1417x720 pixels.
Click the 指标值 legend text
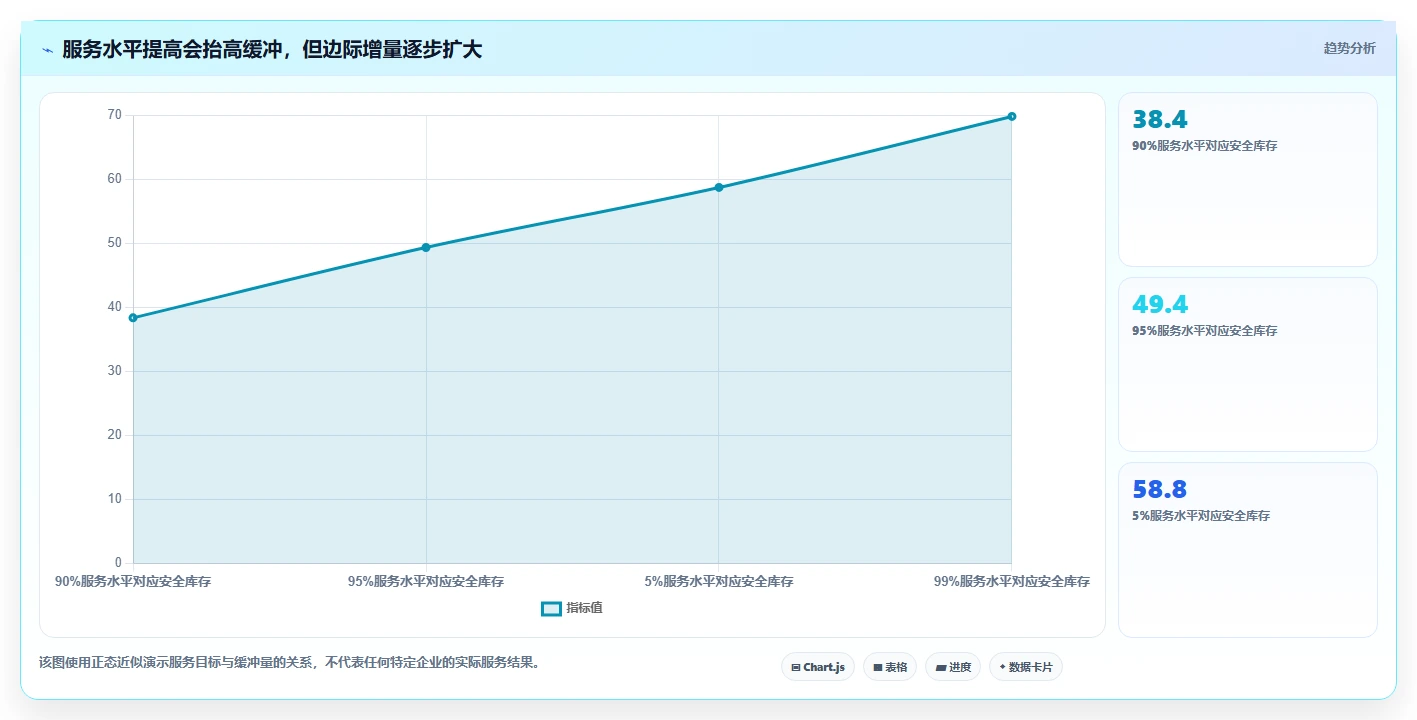584,608
